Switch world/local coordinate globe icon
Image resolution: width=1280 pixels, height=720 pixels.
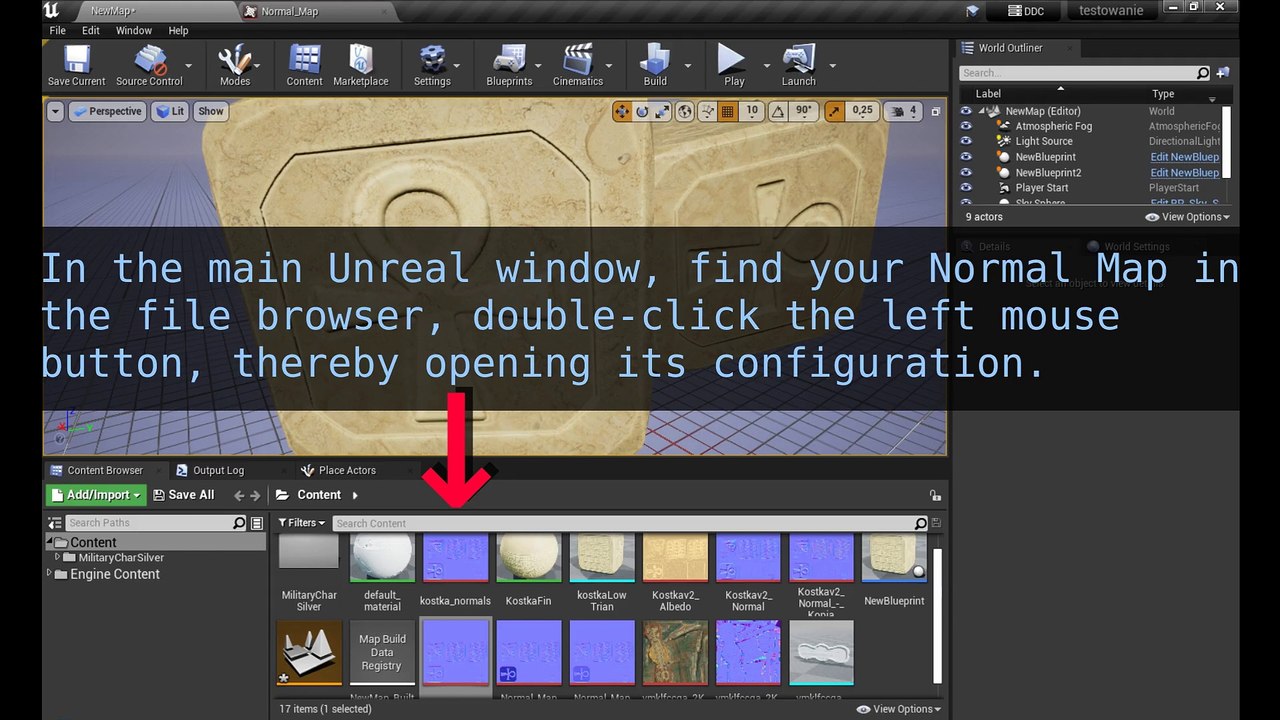click(685, 111)
